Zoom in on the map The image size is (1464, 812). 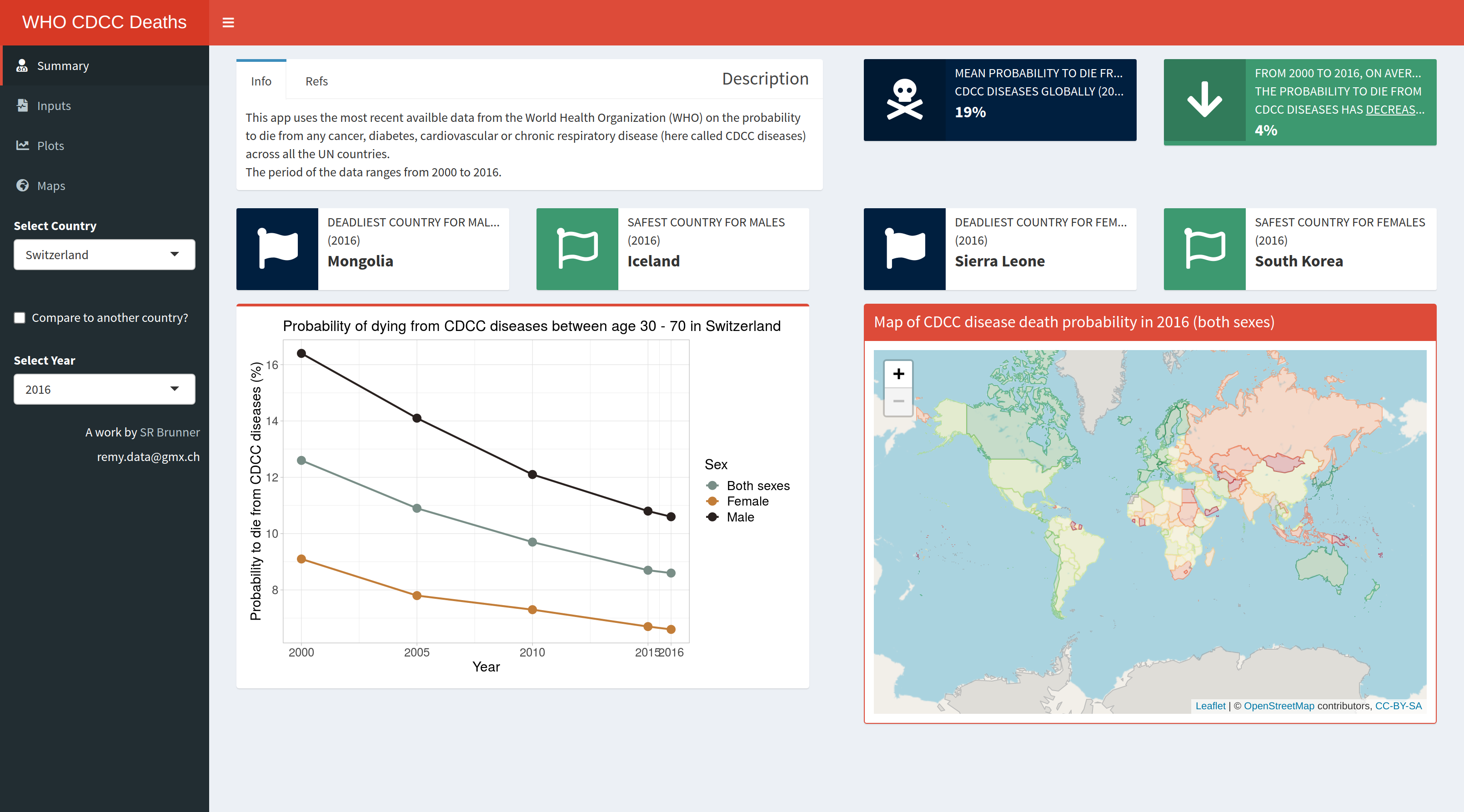898,374
